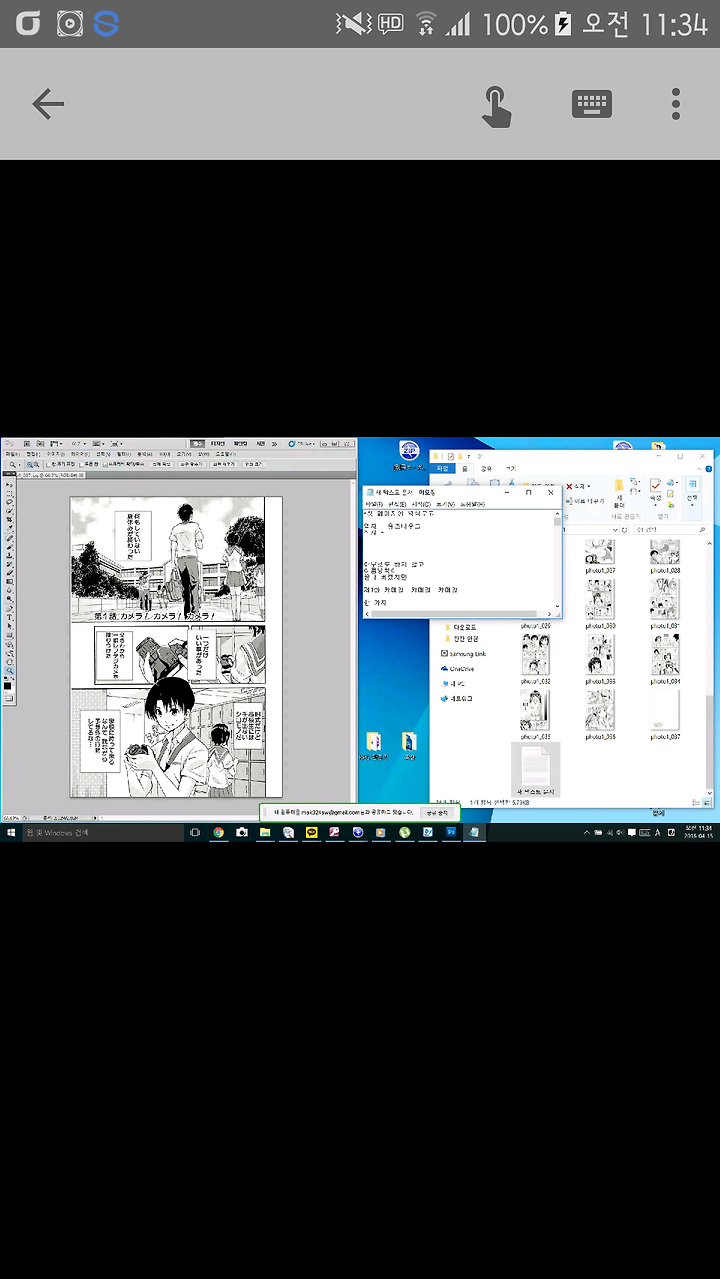This screenshot has width=720, height=1279.
Task: Open CS Live button in Photoshop
Action: (302, 444)
